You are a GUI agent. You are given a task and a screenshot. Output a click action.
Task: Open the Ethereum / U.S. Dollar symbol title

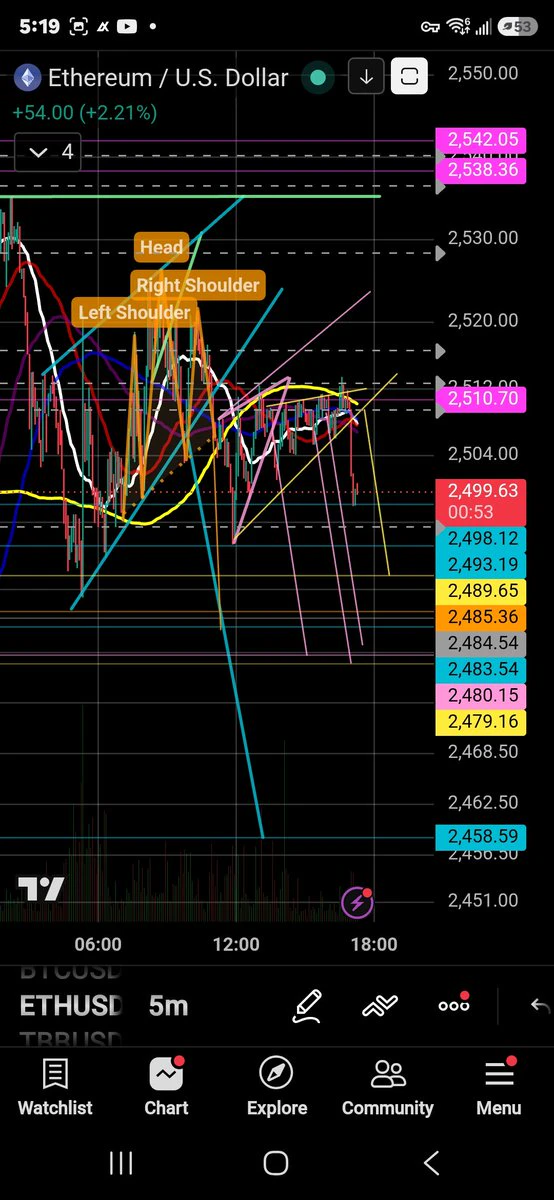pyautogui.click(x=168, y=77)
